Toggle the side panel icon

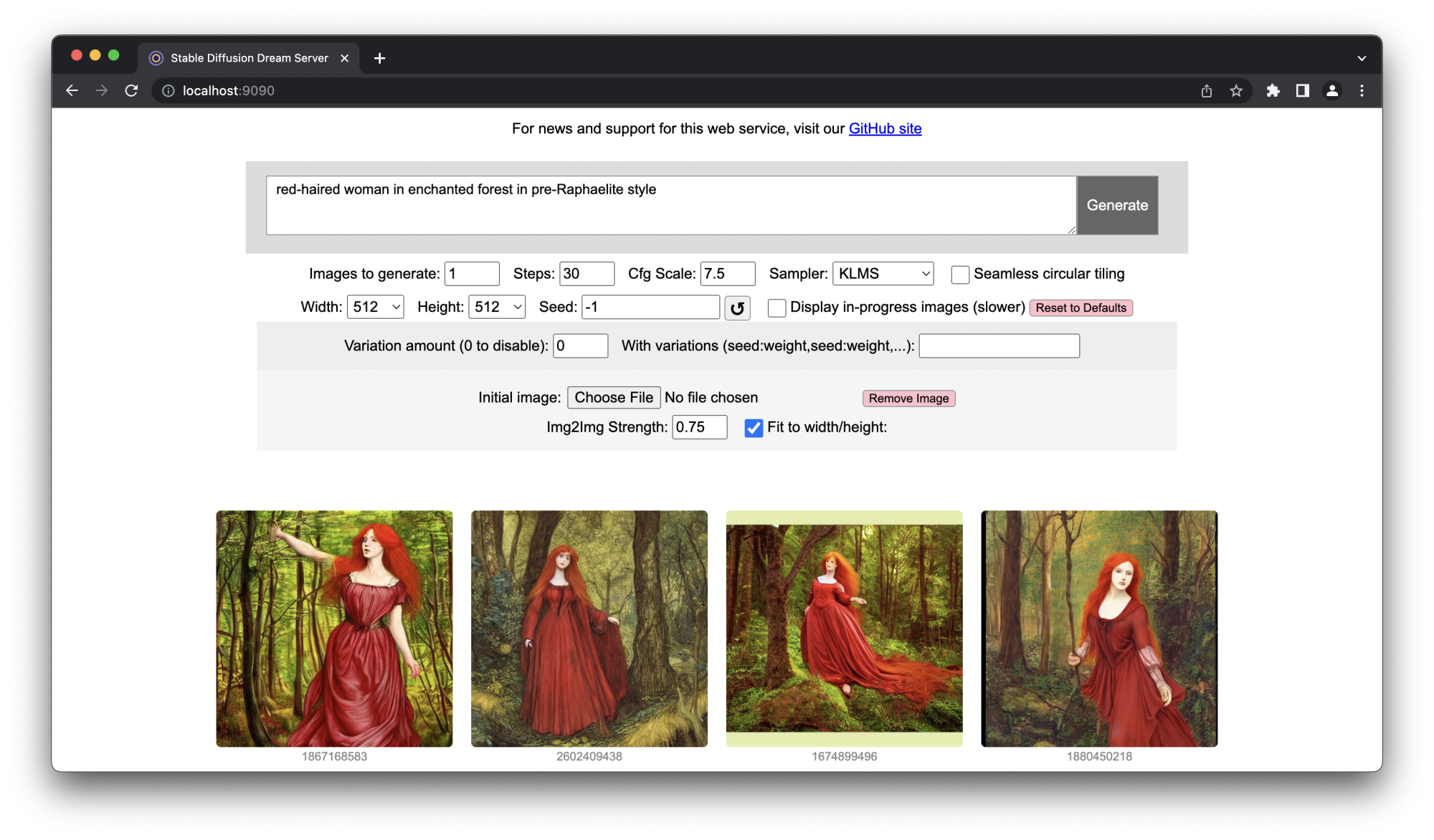coord(1302,91)
